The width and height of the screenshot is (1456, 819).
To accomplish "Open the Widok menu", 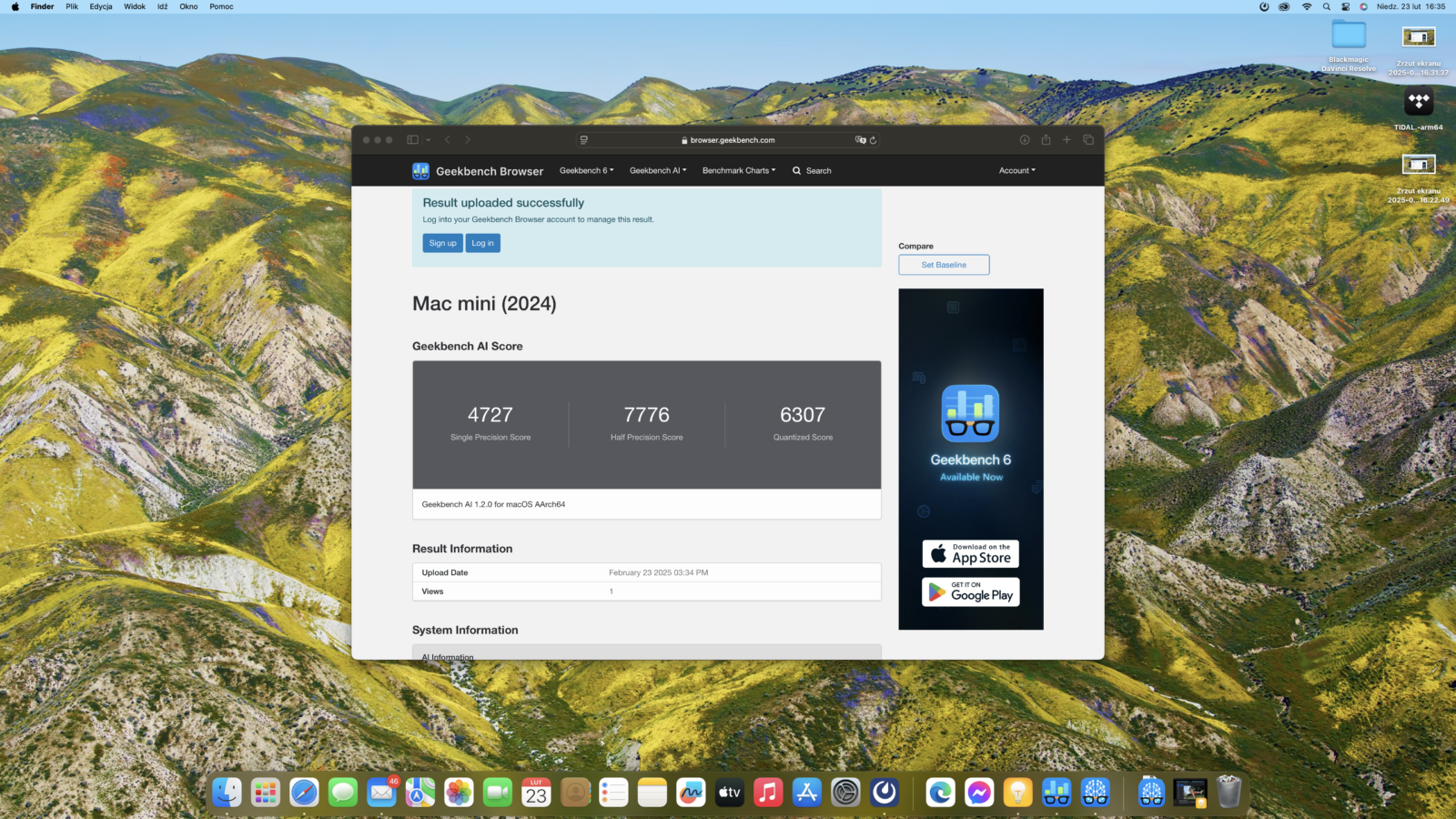I will (x=135, y=6).
